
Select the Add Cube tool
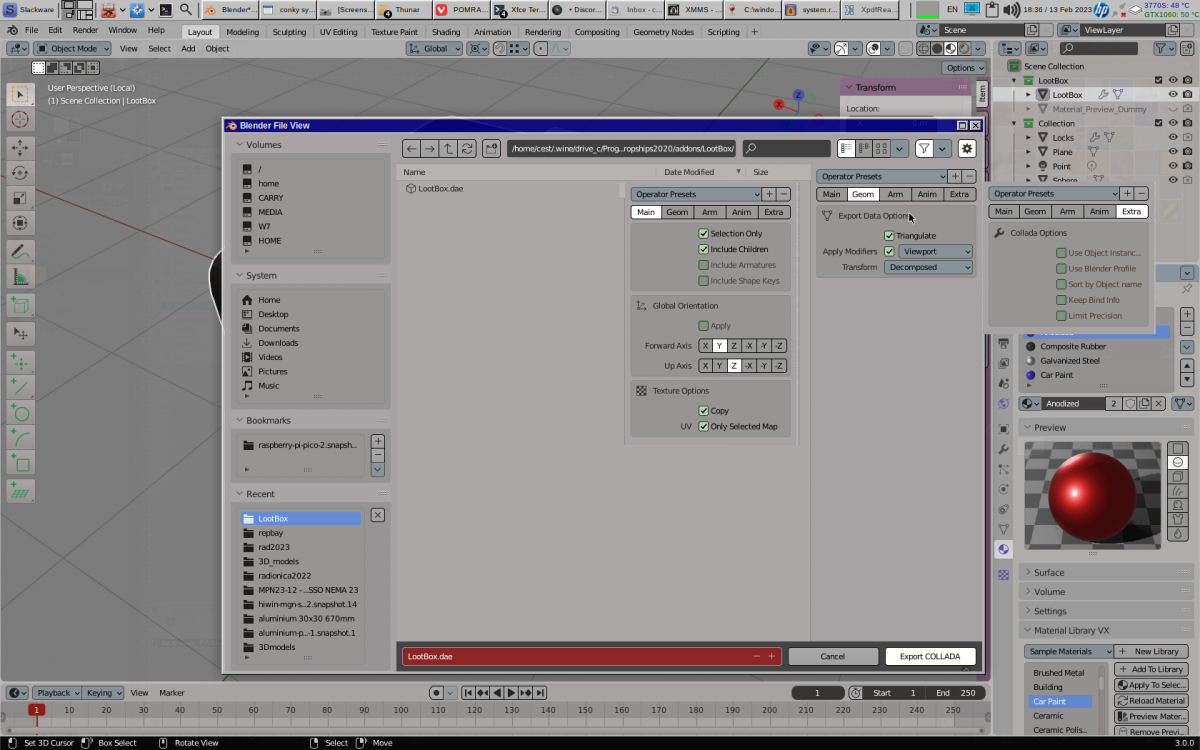tap(20, 305)
